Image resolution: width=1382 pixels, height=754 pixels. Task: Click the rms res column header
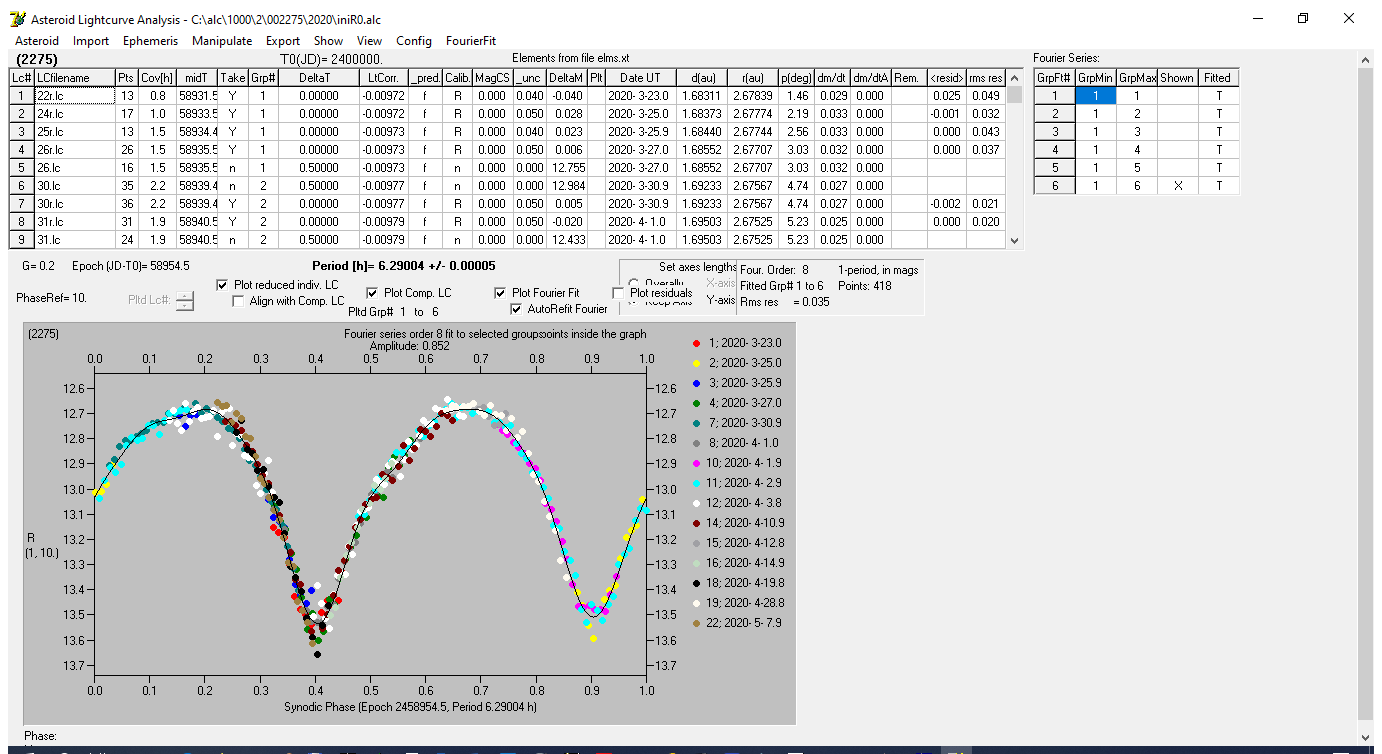[985, 77]
